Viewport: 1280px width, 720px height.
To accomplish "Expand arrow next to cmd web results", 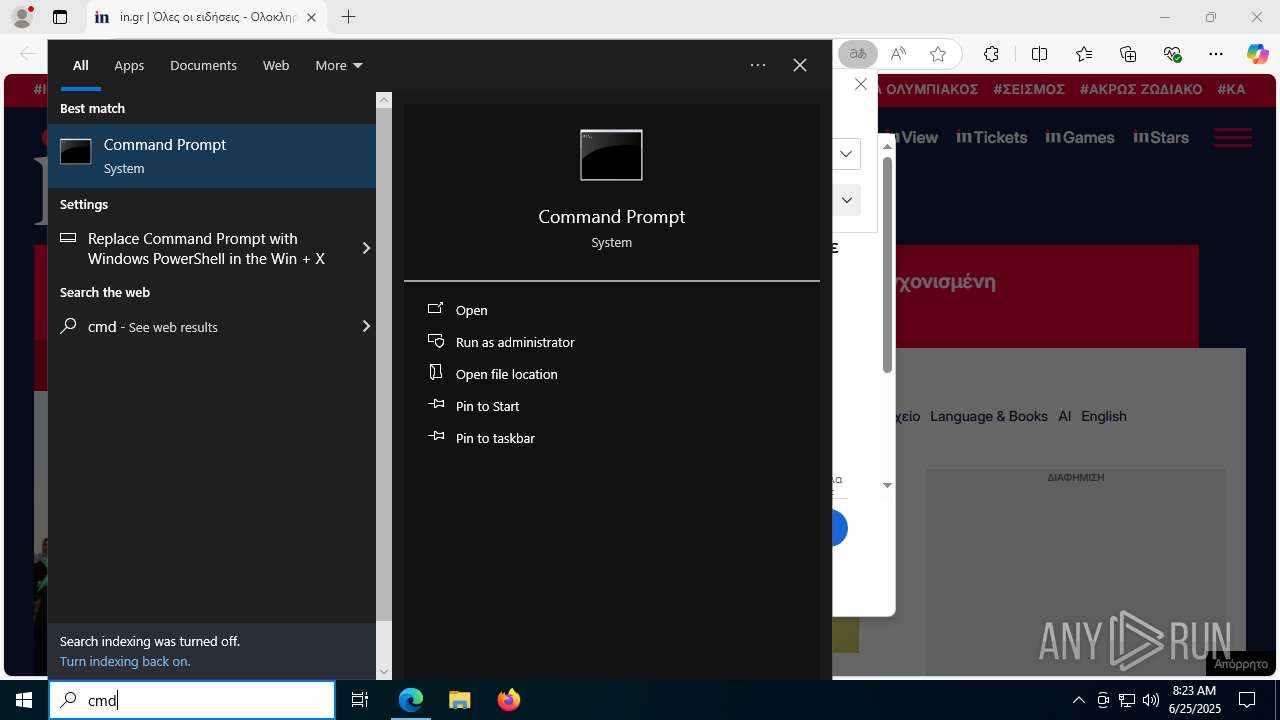I will (366, 326).
